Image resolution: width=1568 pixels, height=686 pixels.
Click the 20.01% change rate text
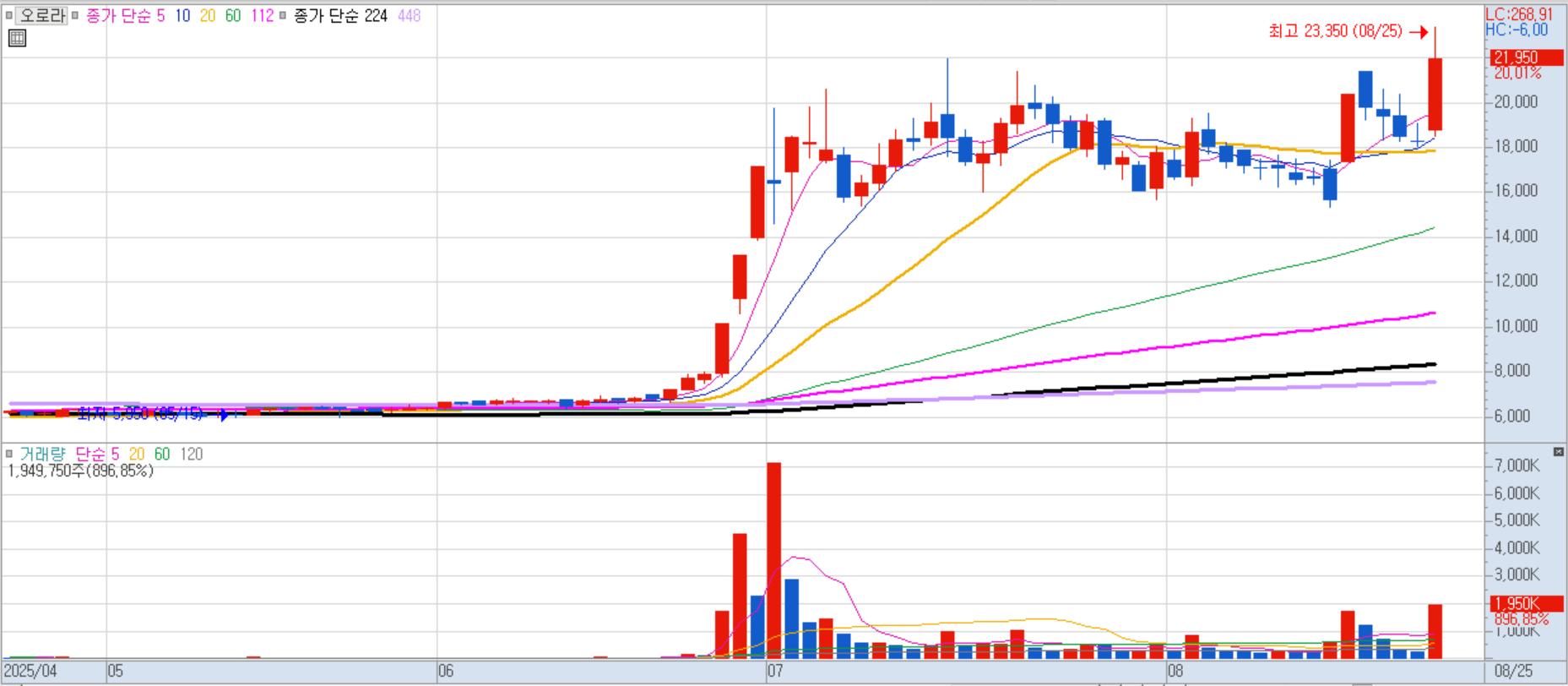pyautogui.click(x=1517, y=73)
